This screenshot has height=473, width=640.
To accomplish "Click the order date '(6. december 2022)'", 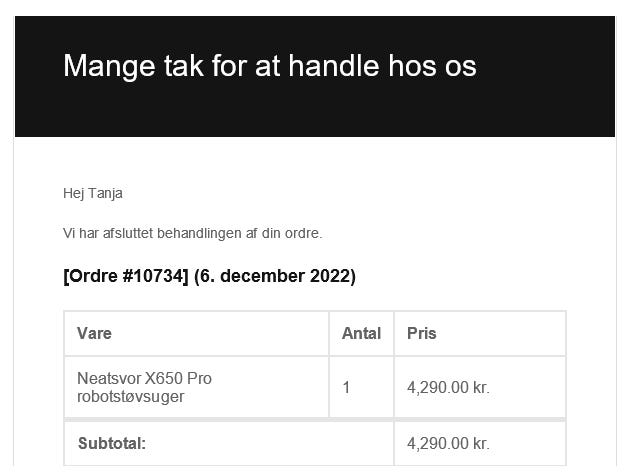I will coord(275,276).
